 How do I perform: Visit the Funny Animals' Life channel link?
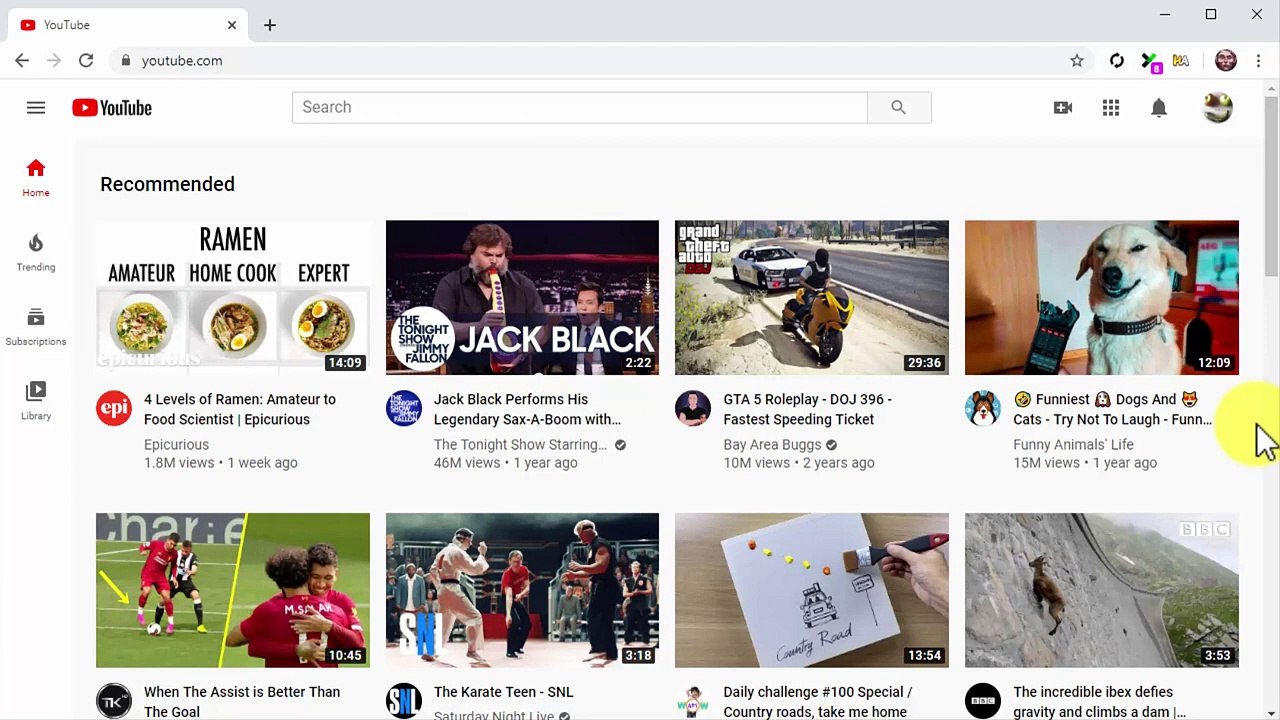point(1073,445)
